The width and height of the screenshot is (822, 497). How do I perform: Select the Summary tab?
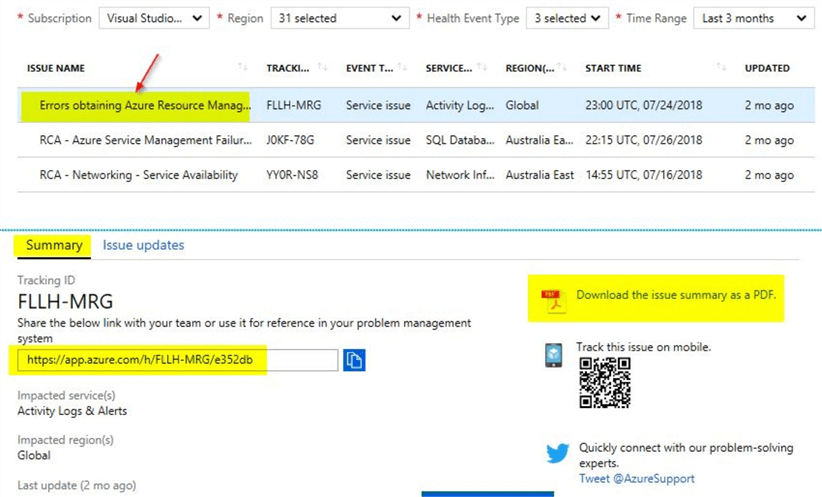(54, 245)
